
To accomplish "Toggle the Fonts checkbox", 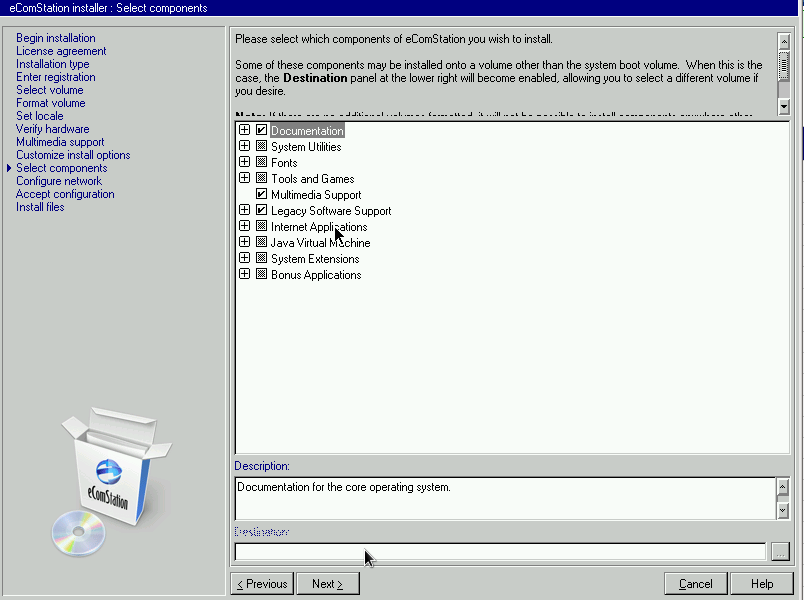I will coord(262,162).
